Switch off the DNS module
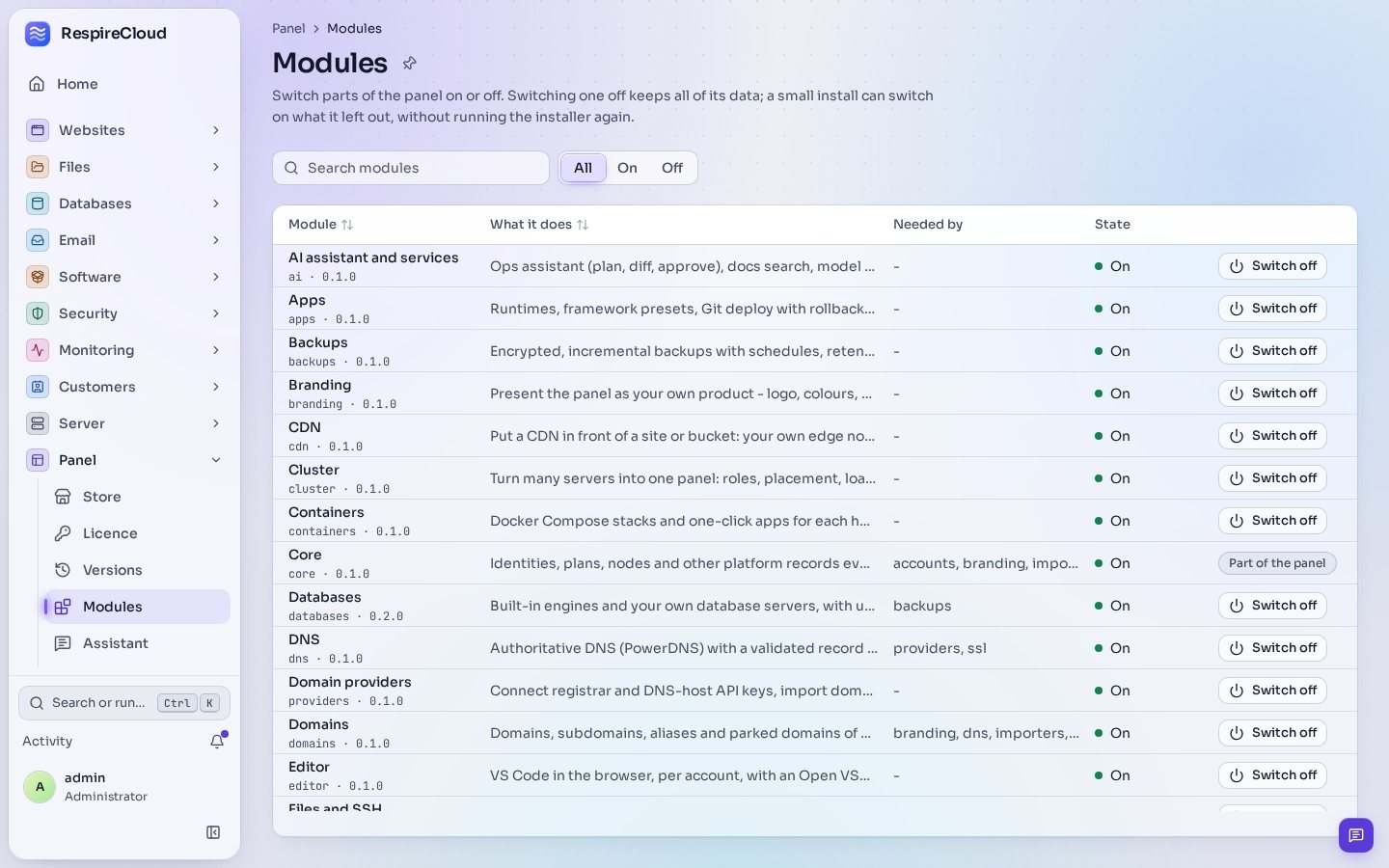This screenshot has height=868, width=1389. pyautogui.click(x=1272, y=648)
